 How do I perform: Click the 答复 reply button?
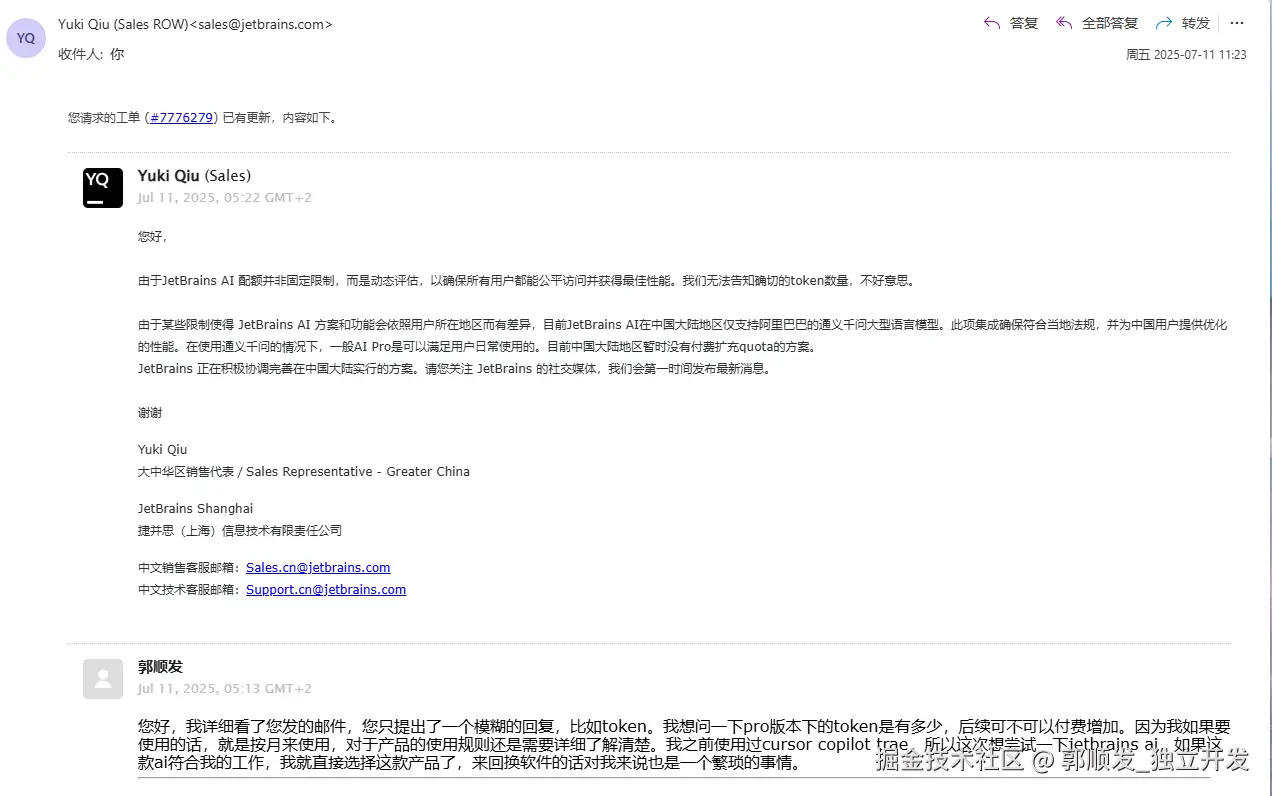(1022, 23)
